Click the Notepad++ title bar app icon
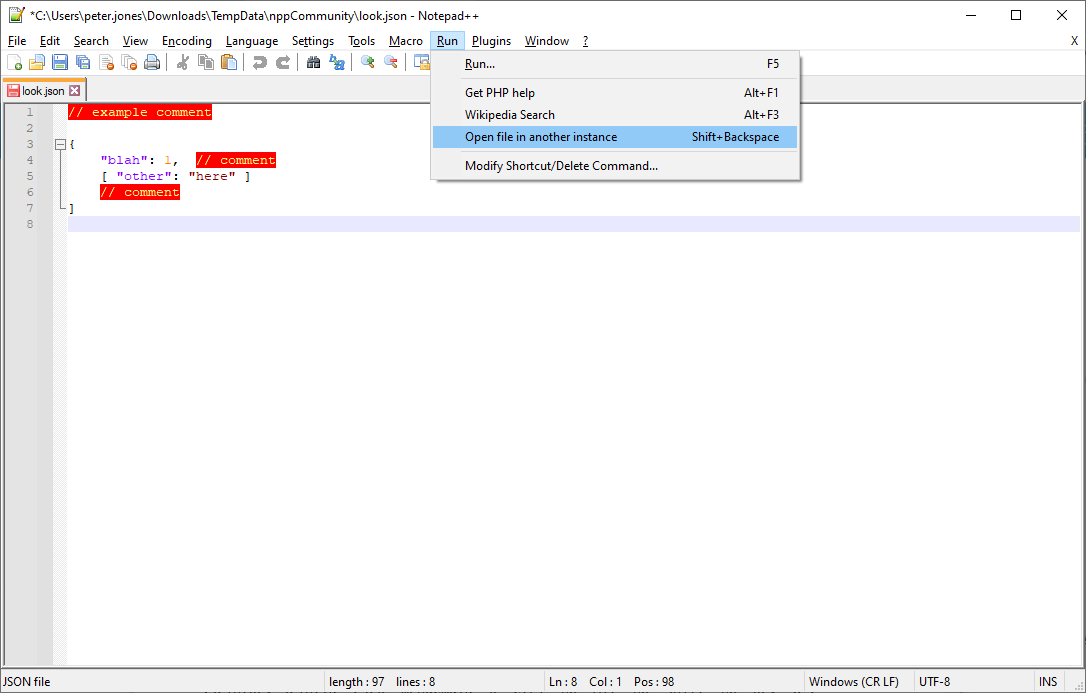Viewport: 1086px width, 693px height. point(17,15)
